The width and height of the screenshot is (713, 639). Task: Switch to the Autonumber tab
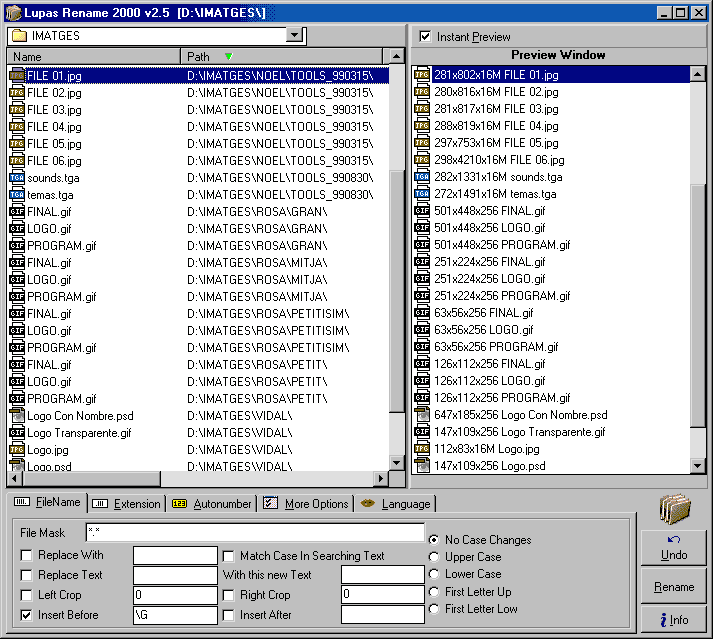click(x=212, y=504)
